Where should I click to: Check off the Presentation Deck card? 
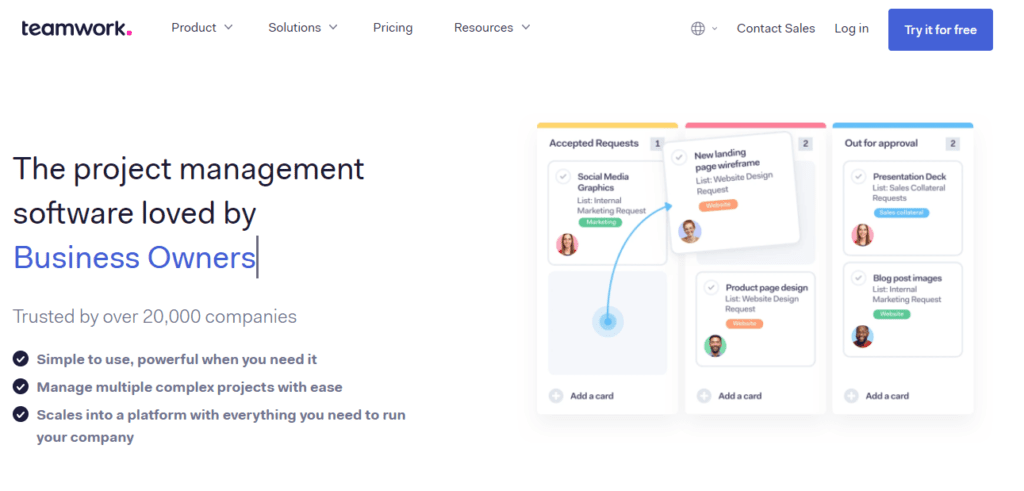point(858,176)
